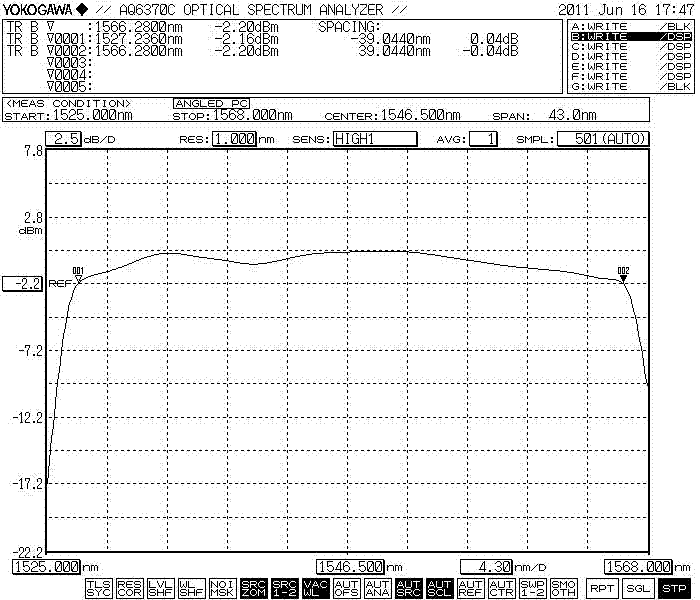Viewport: 700px width, 600px height.
Task: Toggle the AUT REF auto reference icon
Action: (x=471, y=588)
